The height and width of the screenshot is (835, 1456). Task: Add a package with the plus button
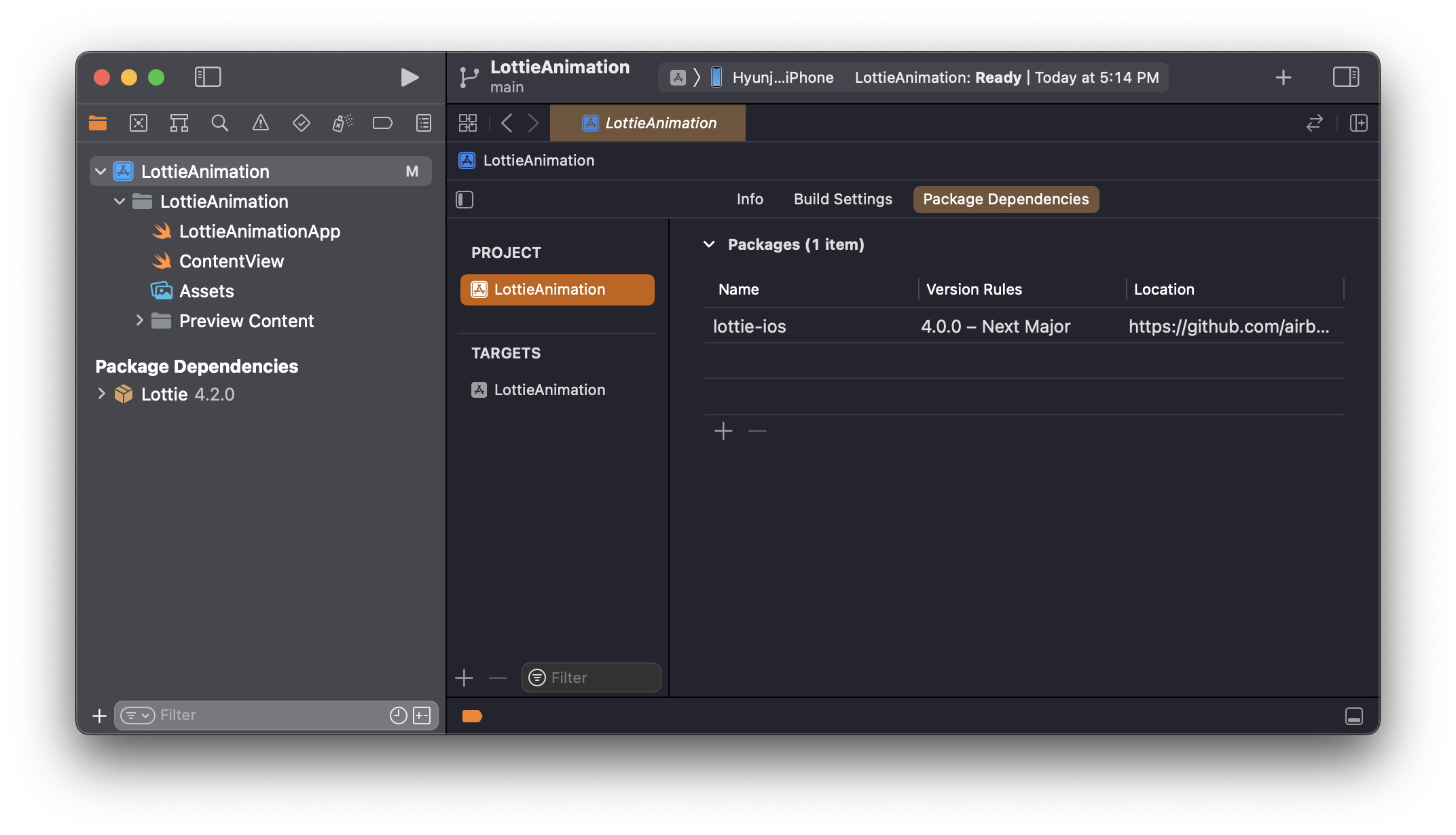pyautogui.click(x=723, y=431)
